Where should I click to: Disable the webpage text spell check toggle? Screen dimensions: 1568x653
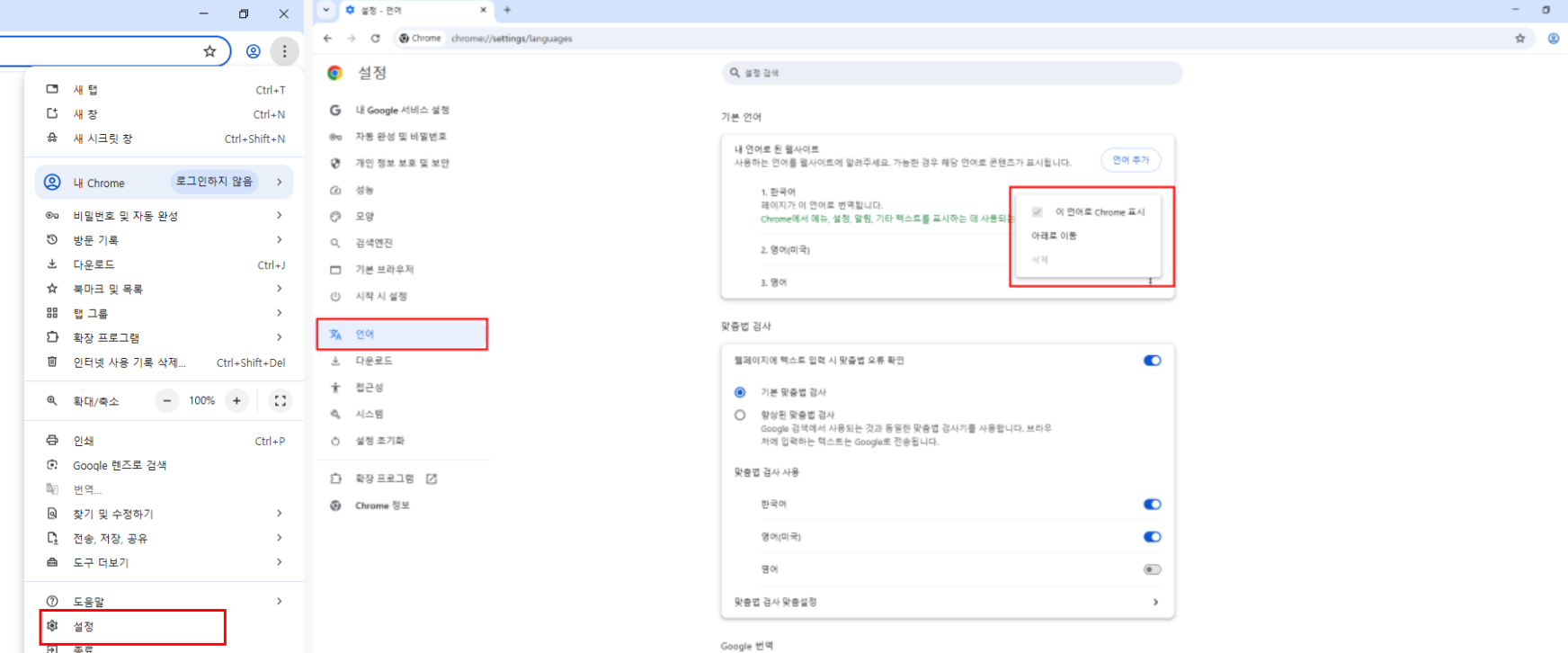point(1152,361)
